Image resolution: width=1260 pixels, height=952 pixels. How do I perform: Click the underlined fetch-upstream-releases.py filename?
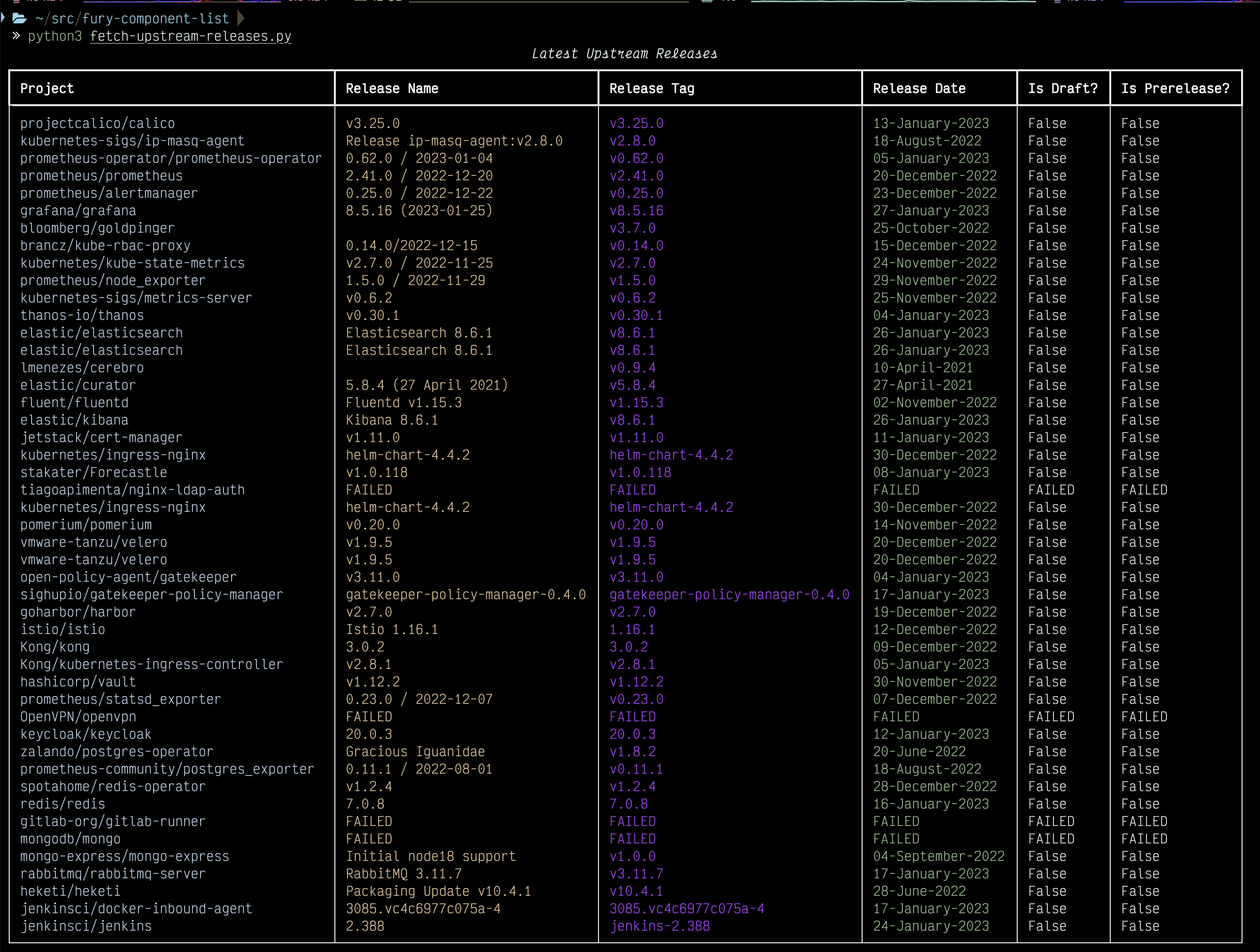tap(190, 36)
